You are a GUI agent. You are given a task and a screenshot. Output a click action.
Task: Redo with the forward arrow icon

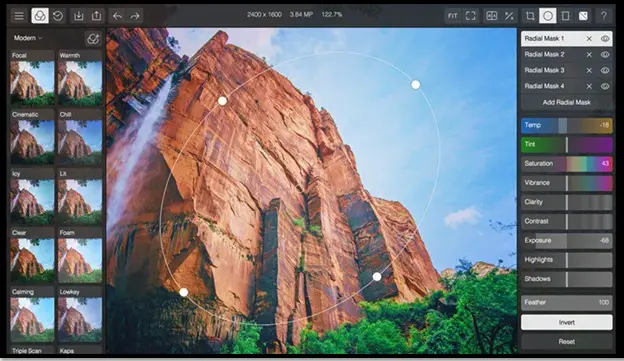tap(135, 16)
